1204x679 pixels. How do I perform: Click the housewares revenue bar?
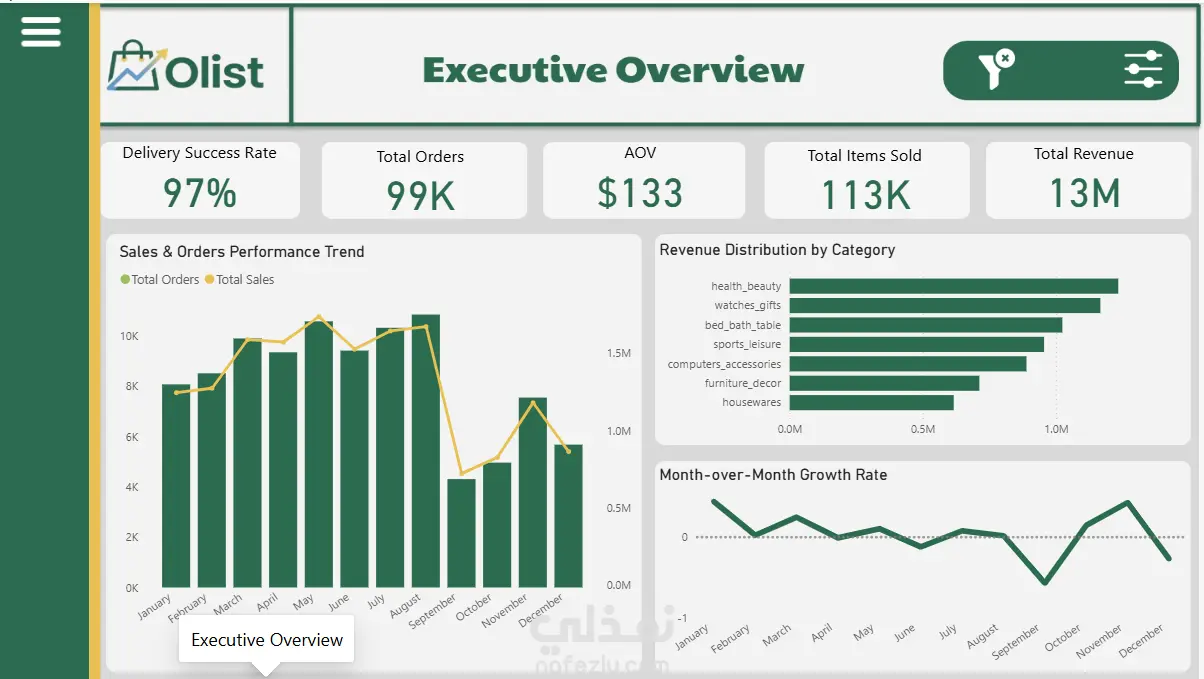871,402
